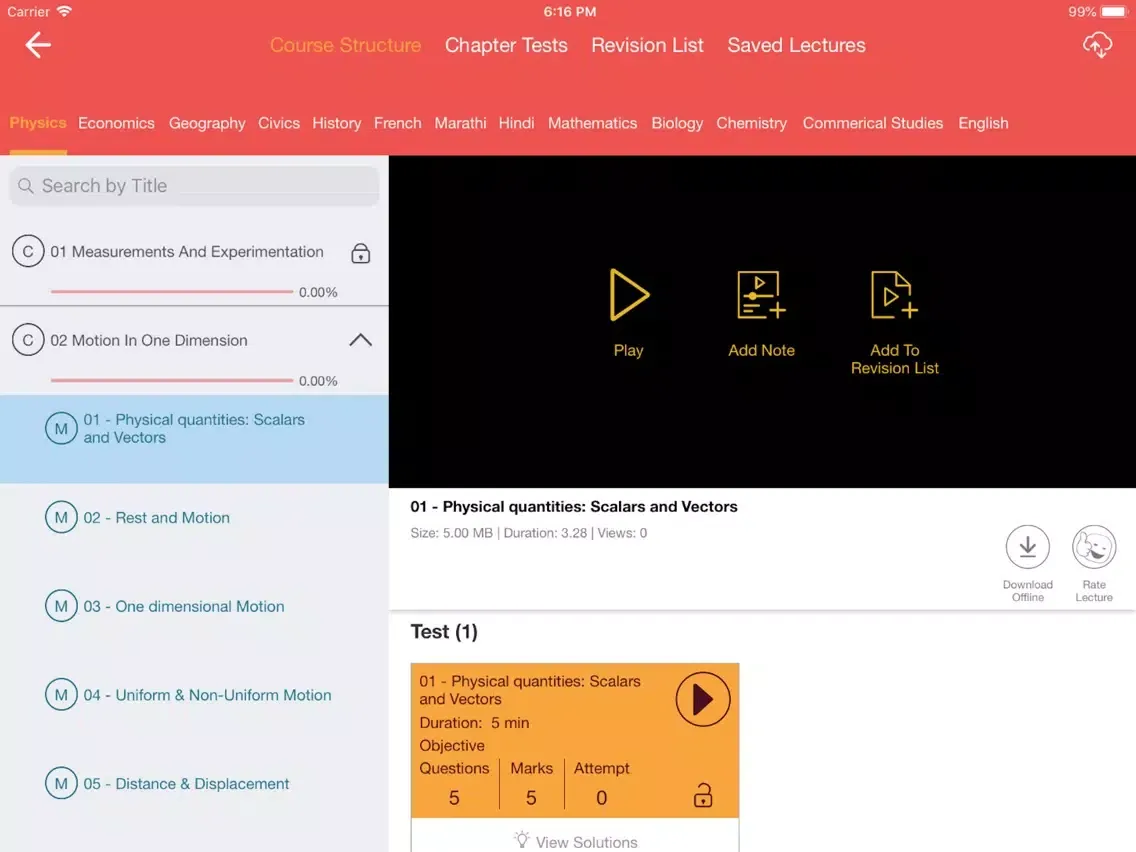Click the video title below the player
Viewport: 1136px width, 852px height.
(x=573, y=506)
